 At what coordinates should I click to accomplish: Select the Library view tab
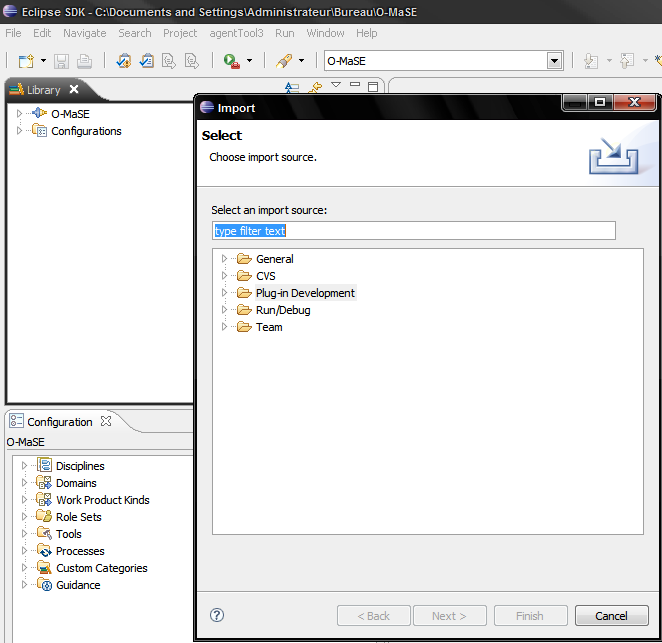(43, 90)
